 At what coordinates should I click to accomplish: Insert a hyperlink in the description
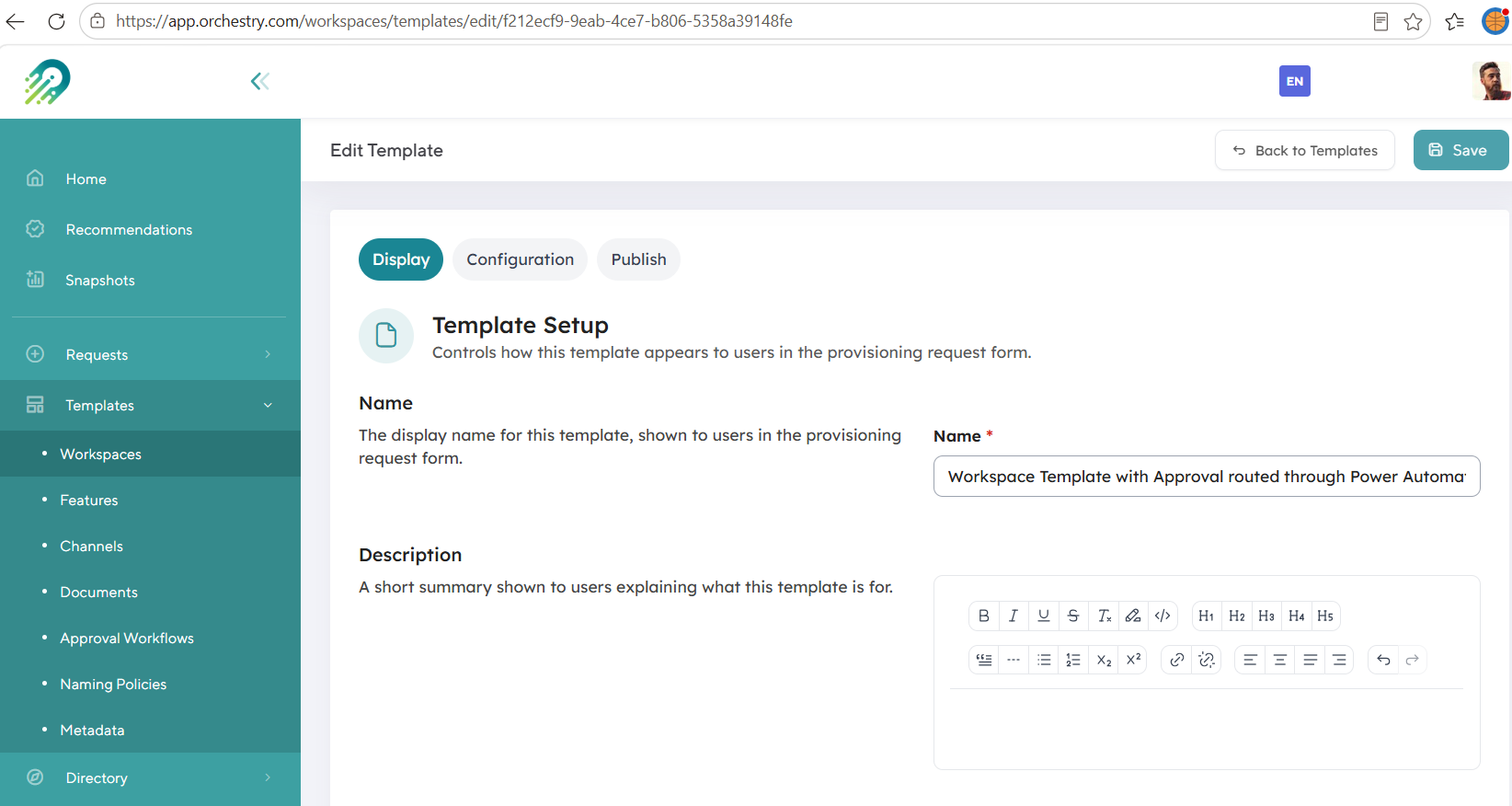click(x=1177, y=660)
